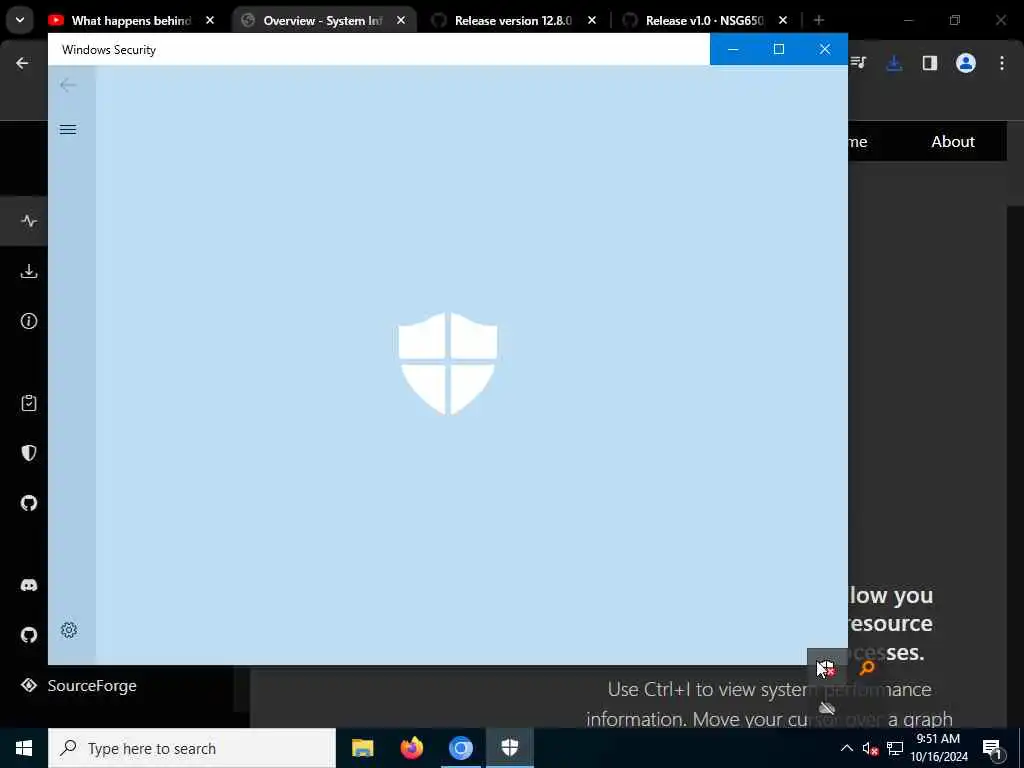
Task: Open the Windows Security hamburger menu
Action: pos(68,129)
